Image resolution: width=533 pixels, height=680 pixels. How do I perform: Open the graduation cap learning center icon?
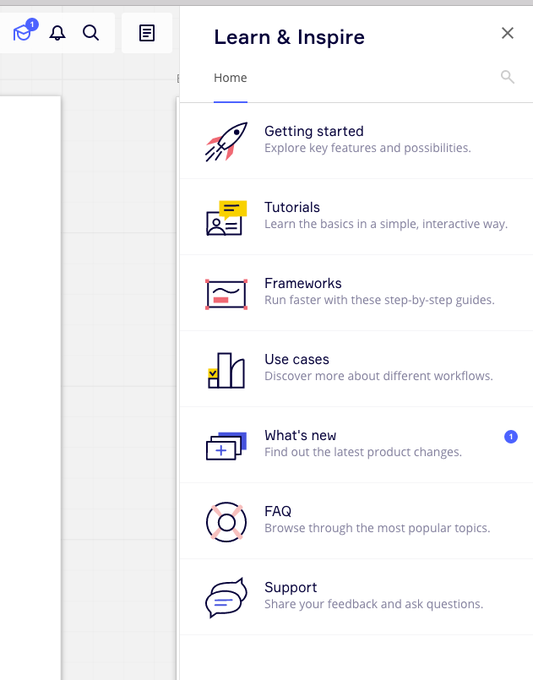[x=23, y=32]
